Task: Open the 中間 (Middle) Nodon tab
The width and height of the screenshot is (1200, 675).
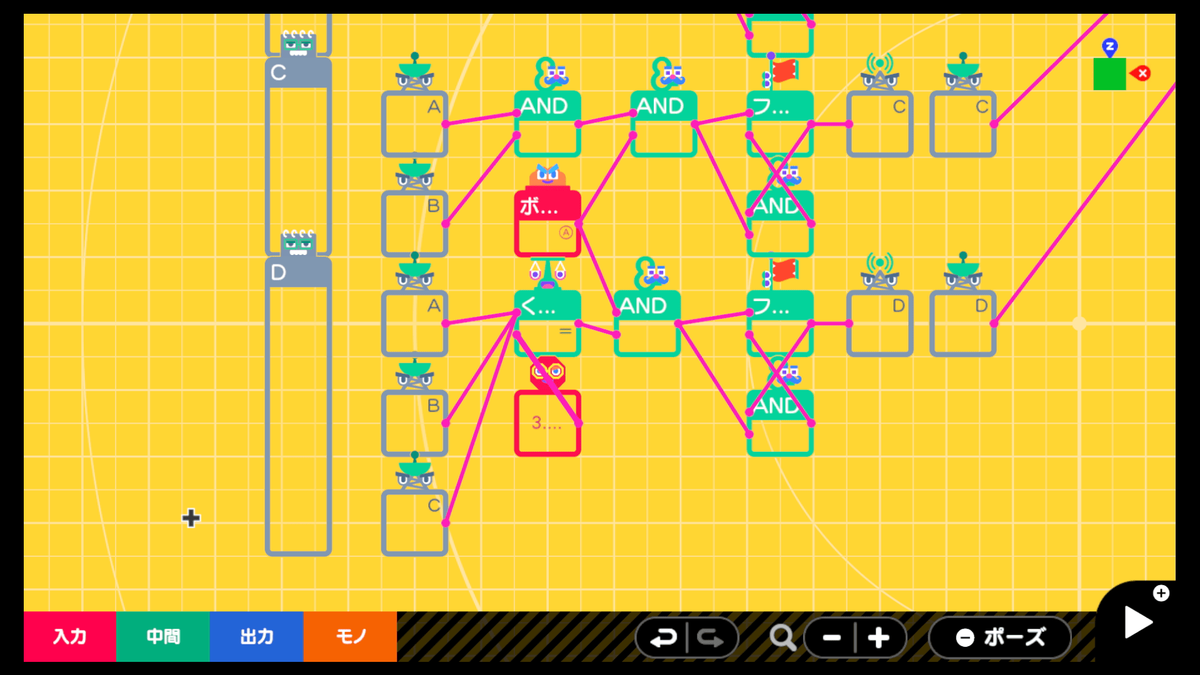Action: [163, 637]
